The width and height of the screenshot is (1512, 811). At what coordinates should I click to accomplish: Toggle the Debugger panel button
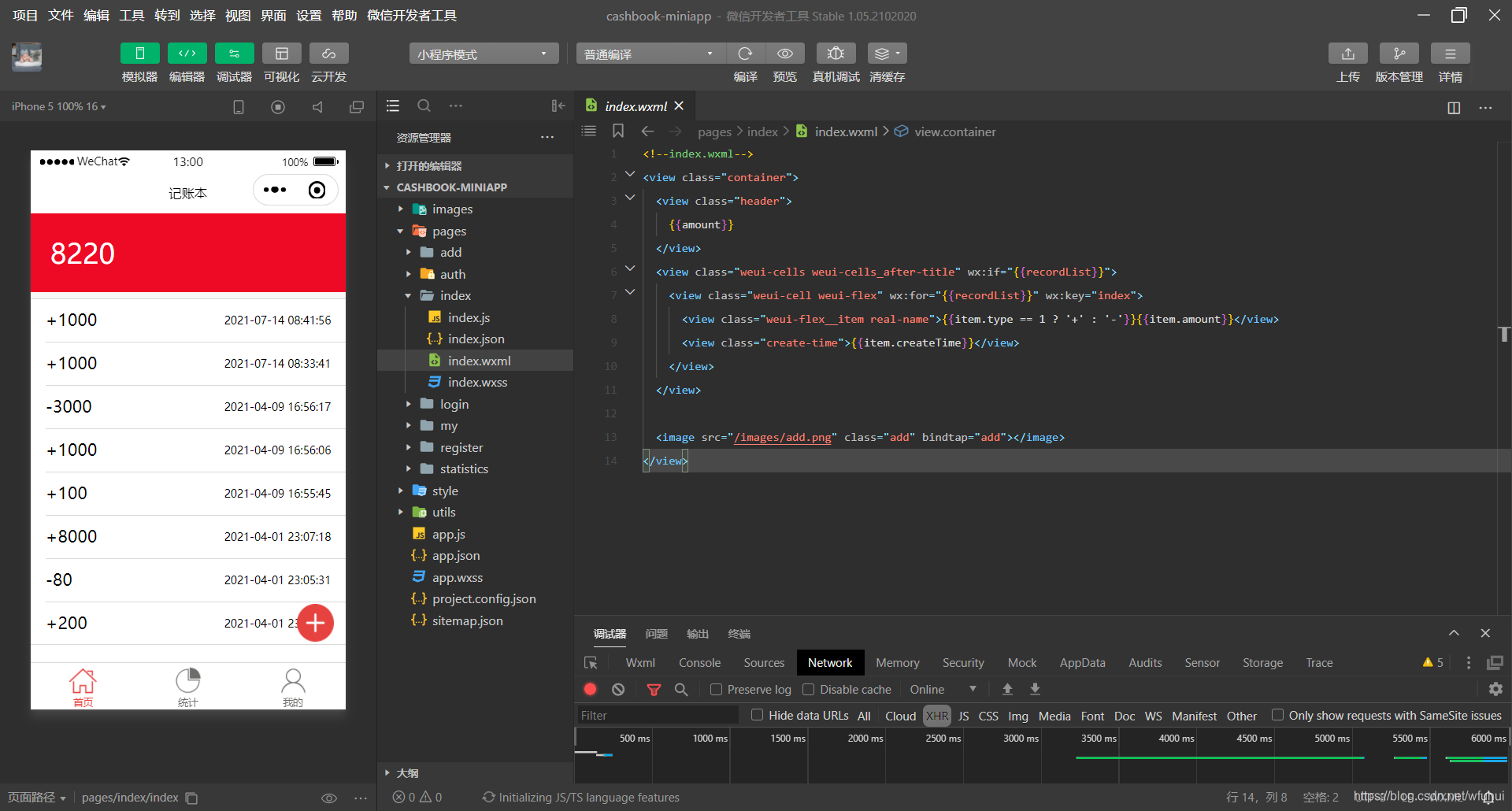234,54
